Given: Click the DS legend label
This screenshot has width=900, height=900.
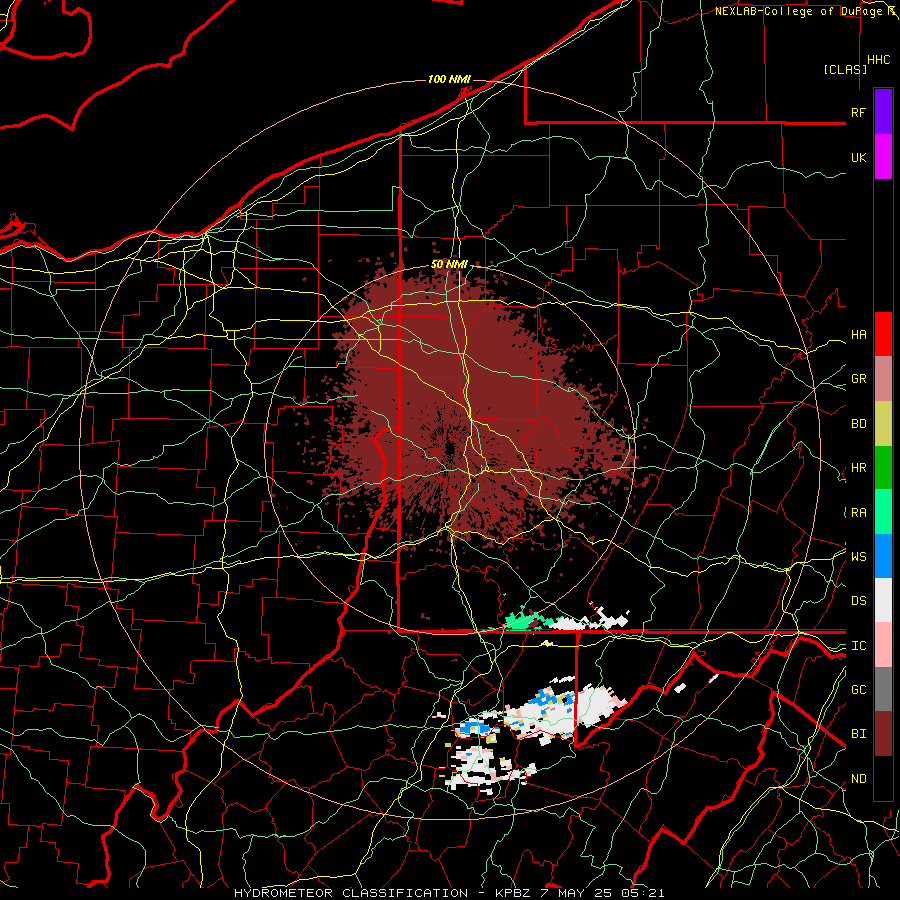Looking at the screenshot, I should 858,601.
